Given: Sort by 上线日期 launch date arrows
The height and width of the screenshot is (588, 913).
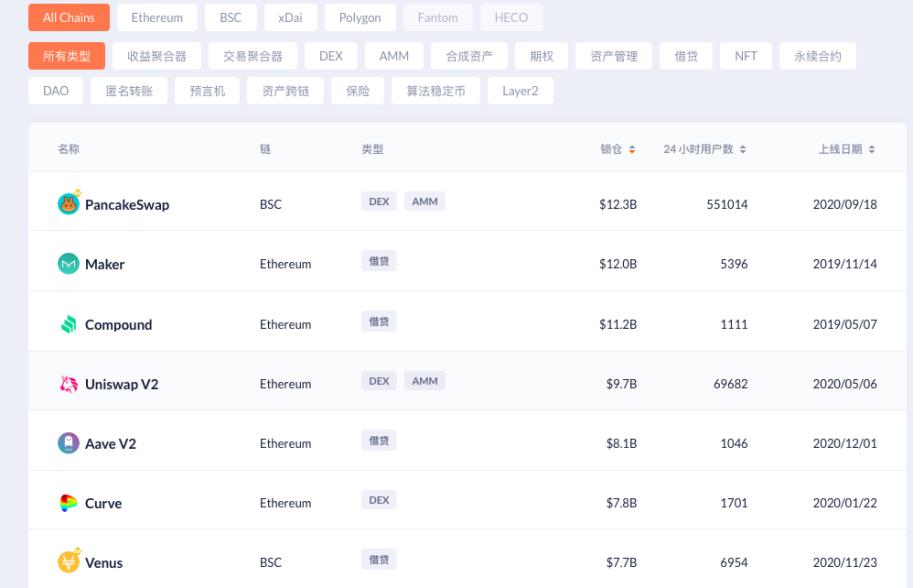Looking at the screenshot, I should tap(872, 150).
